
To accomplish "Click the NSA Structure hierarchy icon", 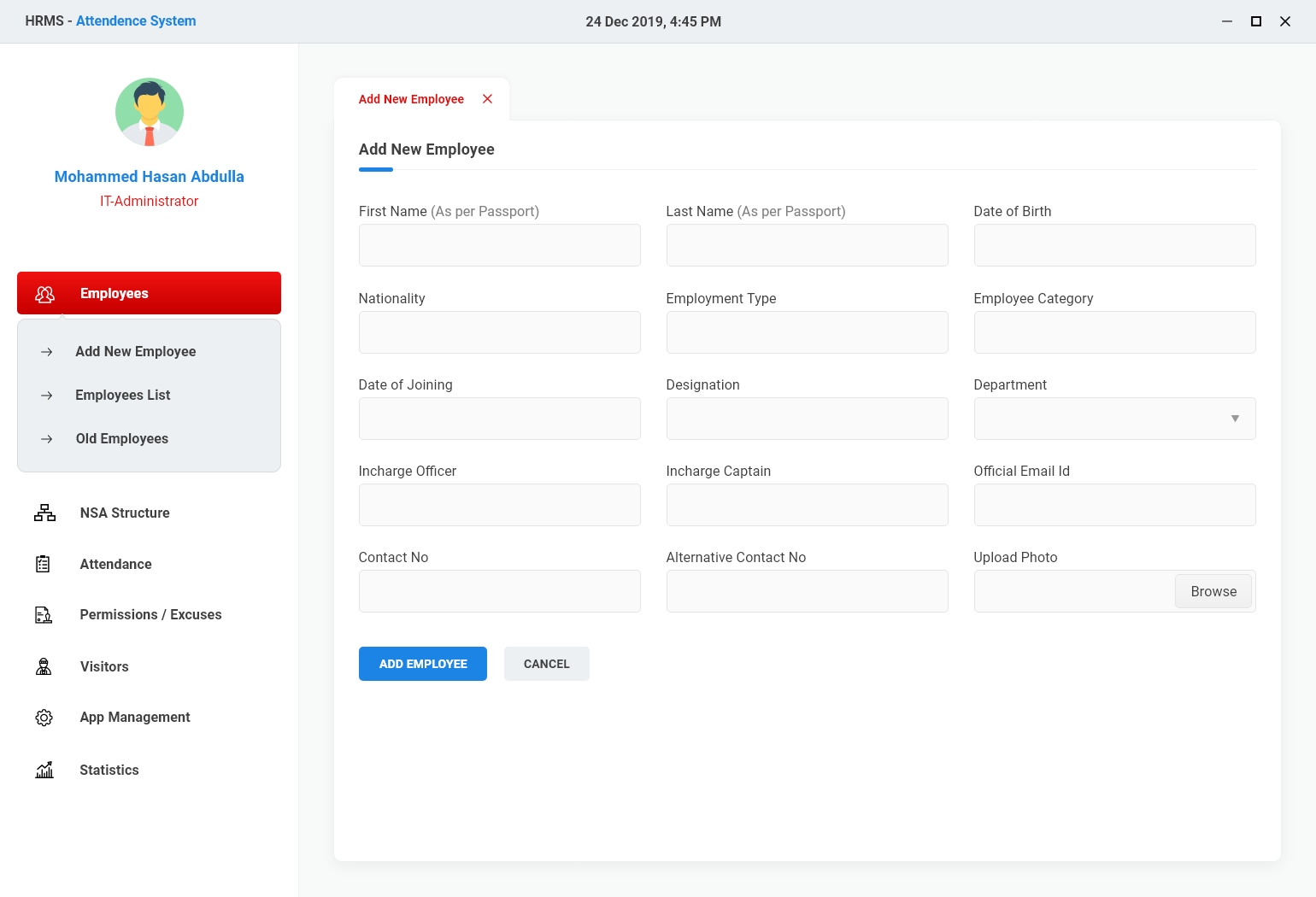I will click(x=44, y=513).
